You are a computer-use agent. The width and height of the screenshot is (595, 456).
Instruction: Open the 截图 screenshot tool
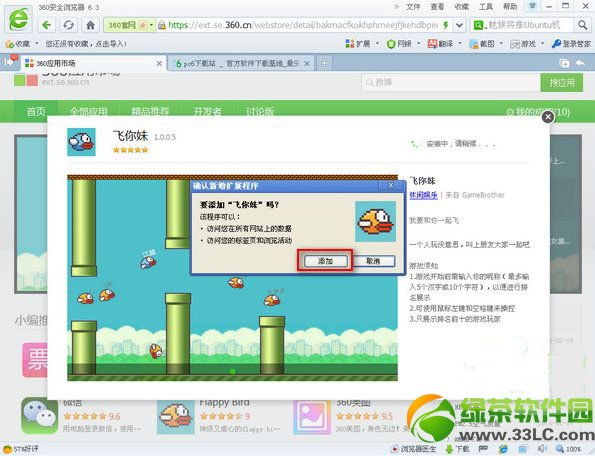pos(482,44)
